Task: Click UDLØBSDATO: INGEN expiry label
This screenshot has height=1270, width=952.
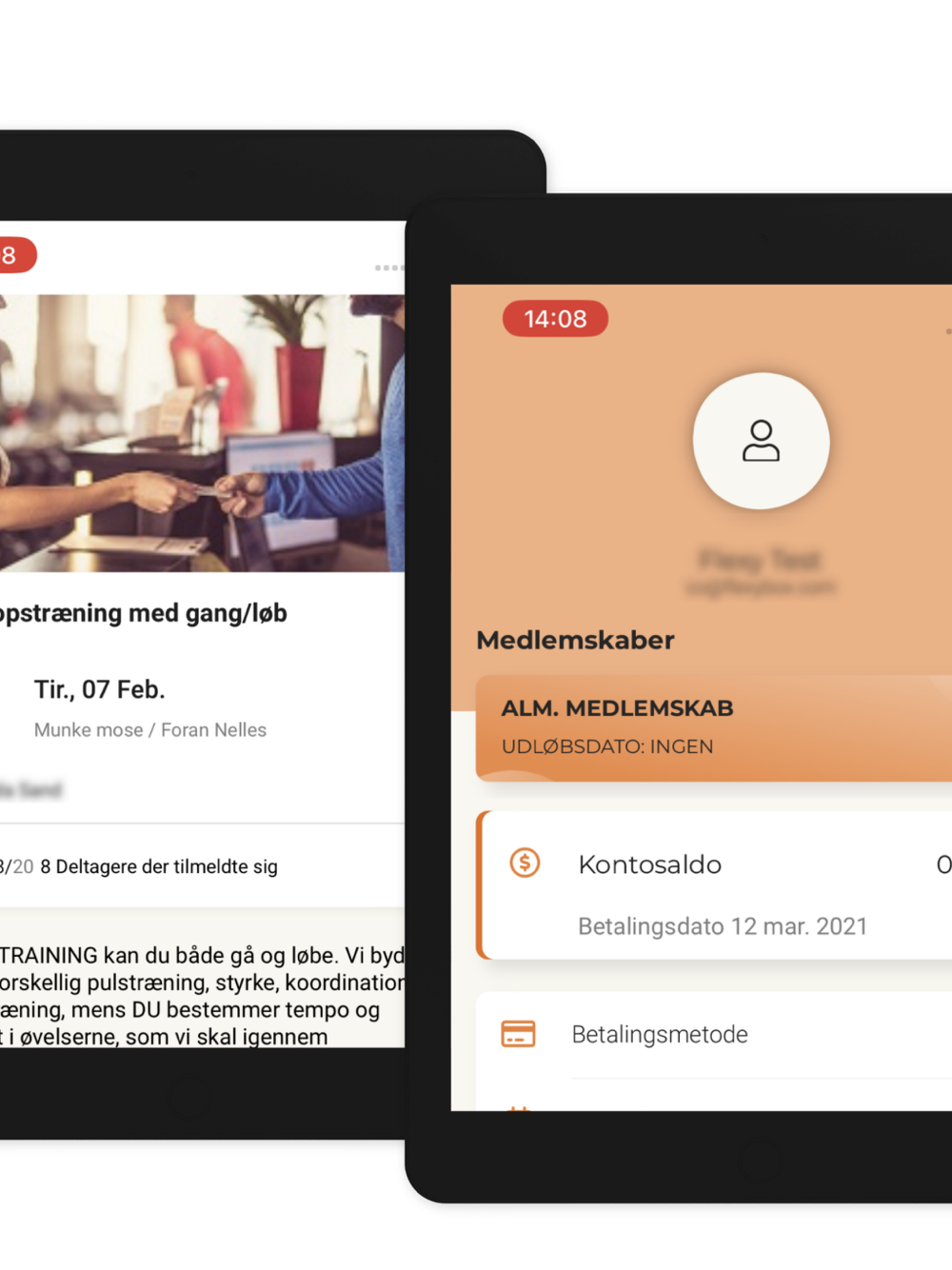Action: (x=607, y=746)
